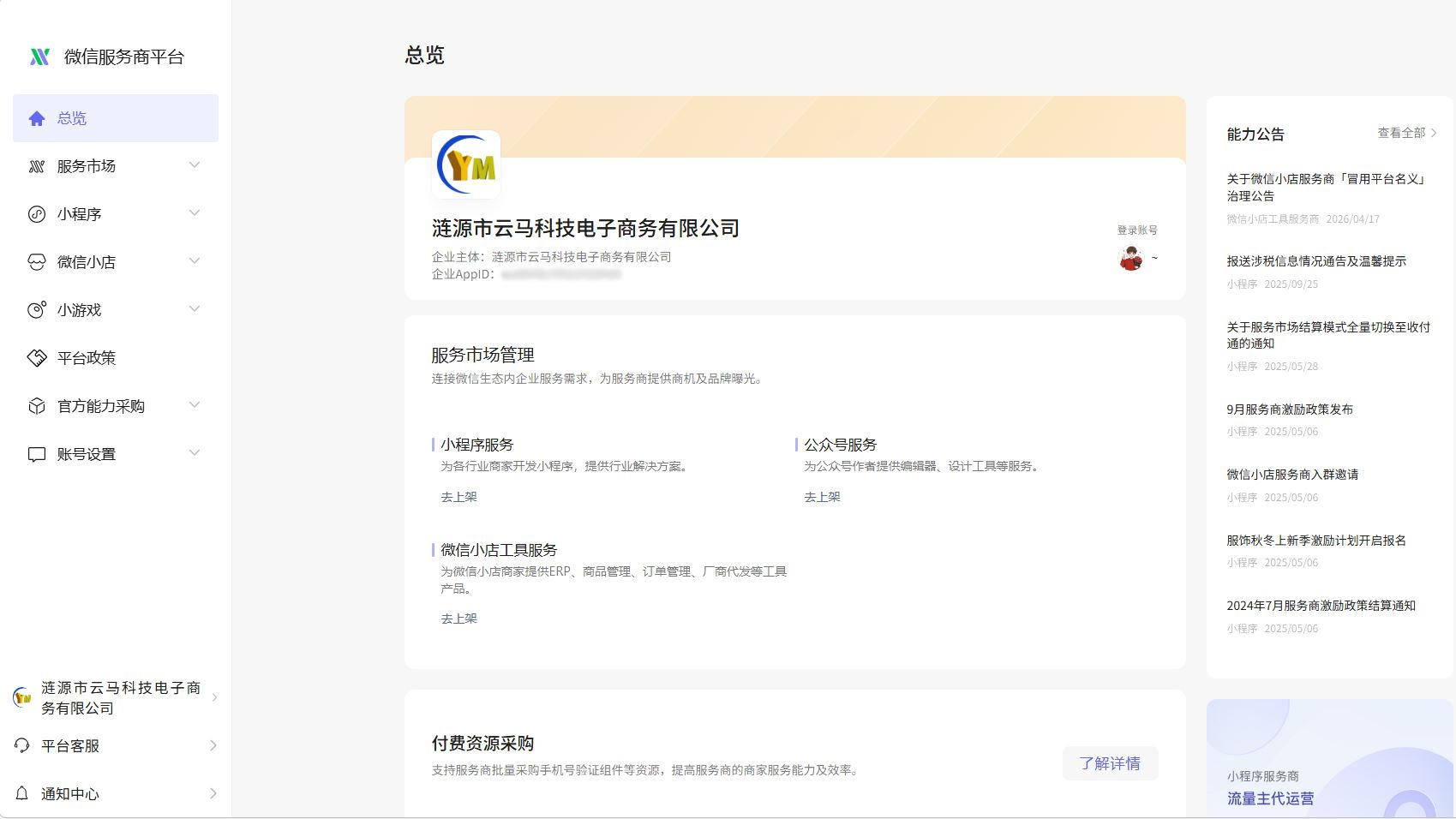Click the 流量主代运营 banner card
Viewport: 1456px width, 819px height.
click(x=1330, y=758)
